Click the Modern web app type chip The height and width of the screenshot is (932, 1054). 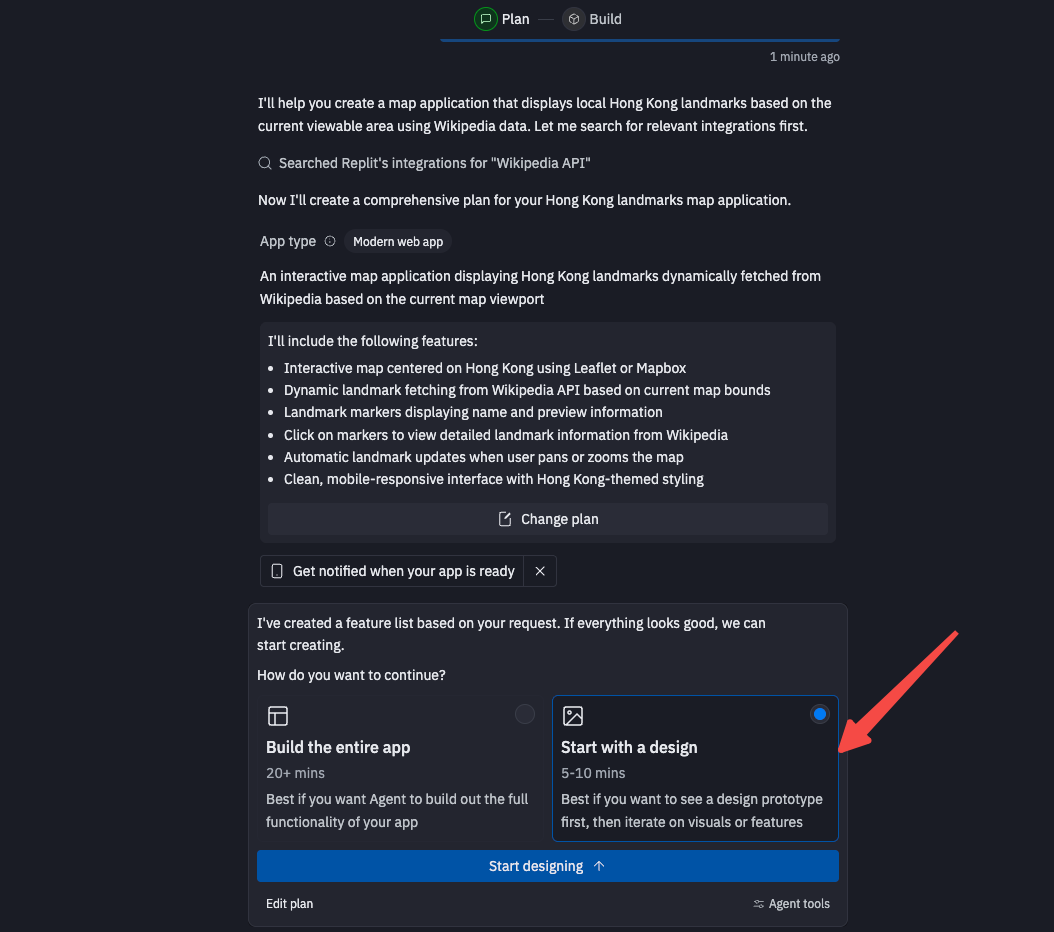pyautogui.click(x=398, y=241)
